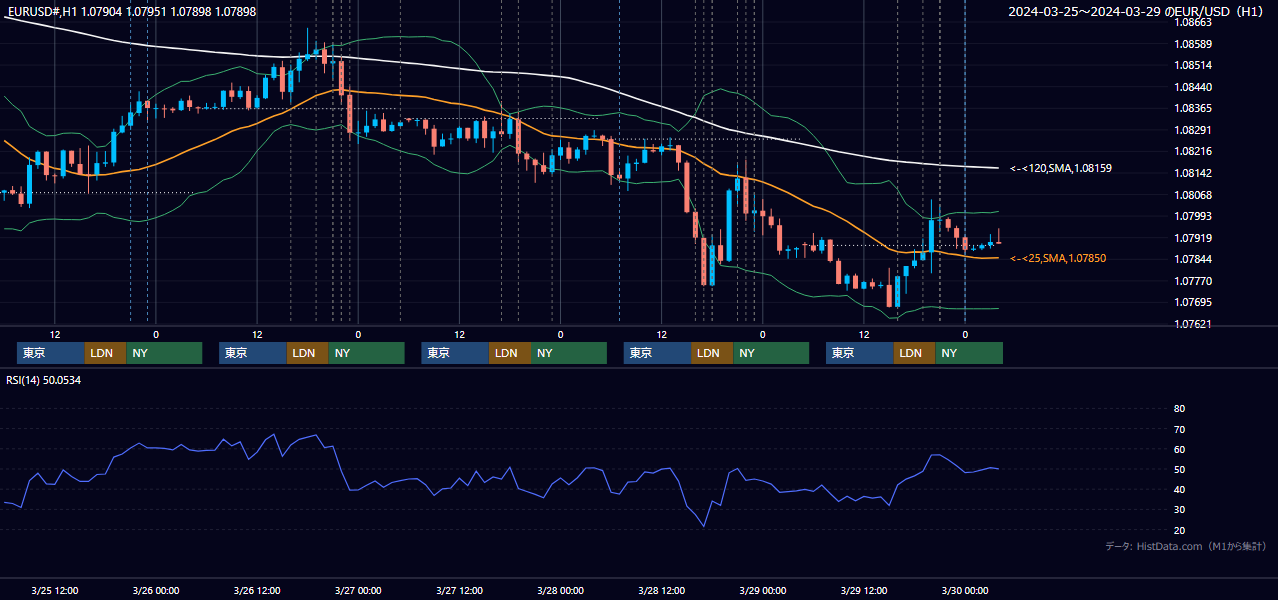1278x600 pixels.
Task: Select price level 1.07695 on the axis
Action: point(1194,302)
